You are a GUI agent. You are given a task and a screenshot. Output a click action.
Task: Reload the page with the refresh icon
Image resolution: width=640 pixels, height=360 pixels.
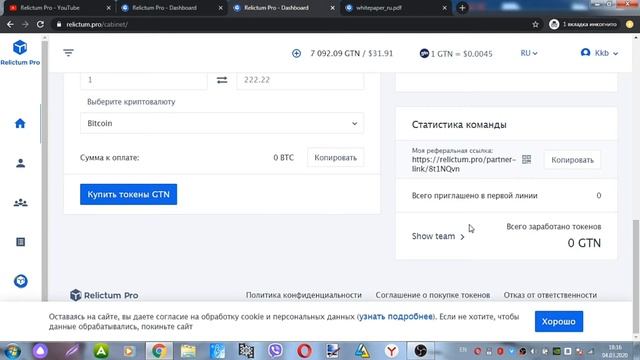pos(40,24)
